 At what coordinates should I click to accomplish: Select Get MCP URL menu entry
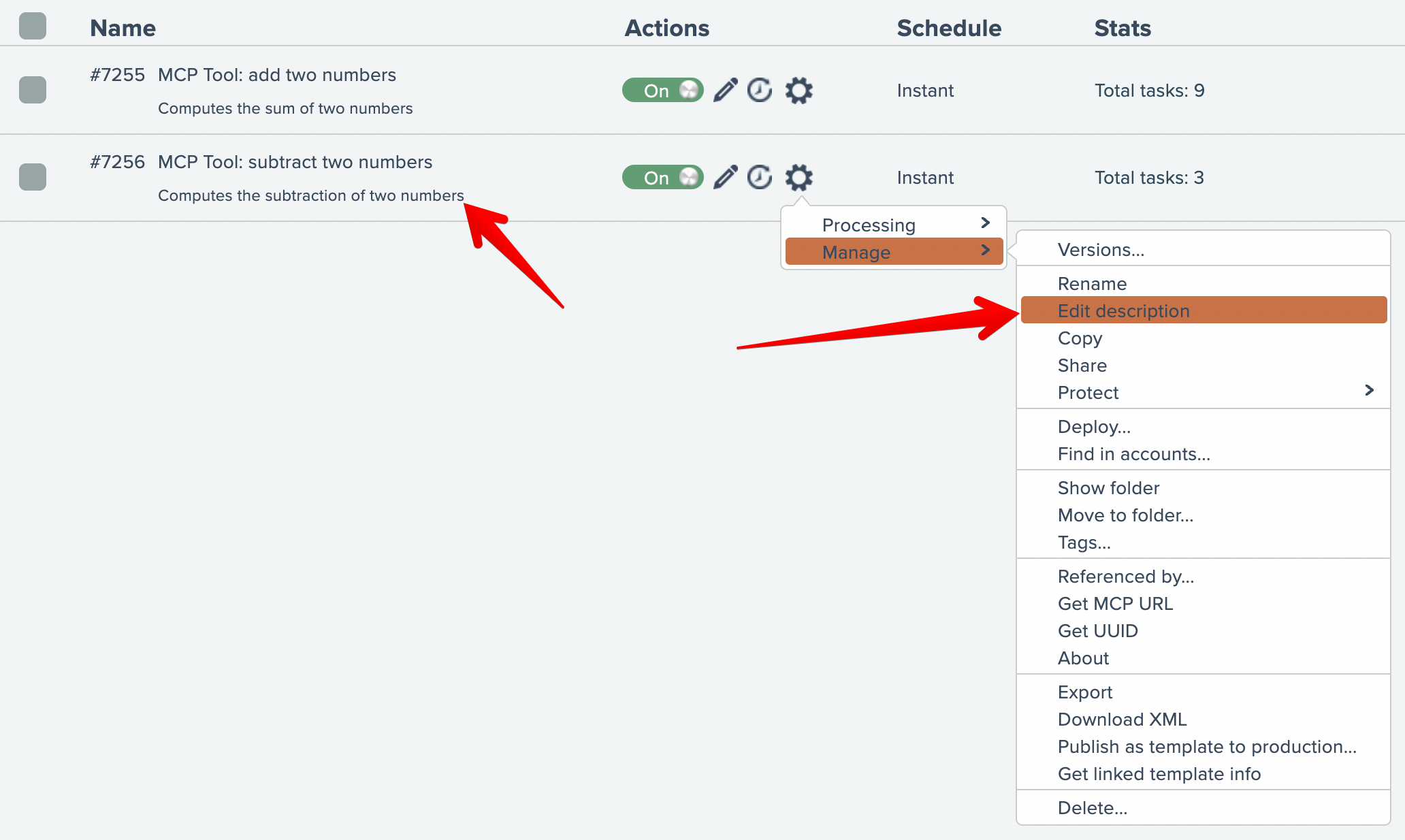point(1115,603)
